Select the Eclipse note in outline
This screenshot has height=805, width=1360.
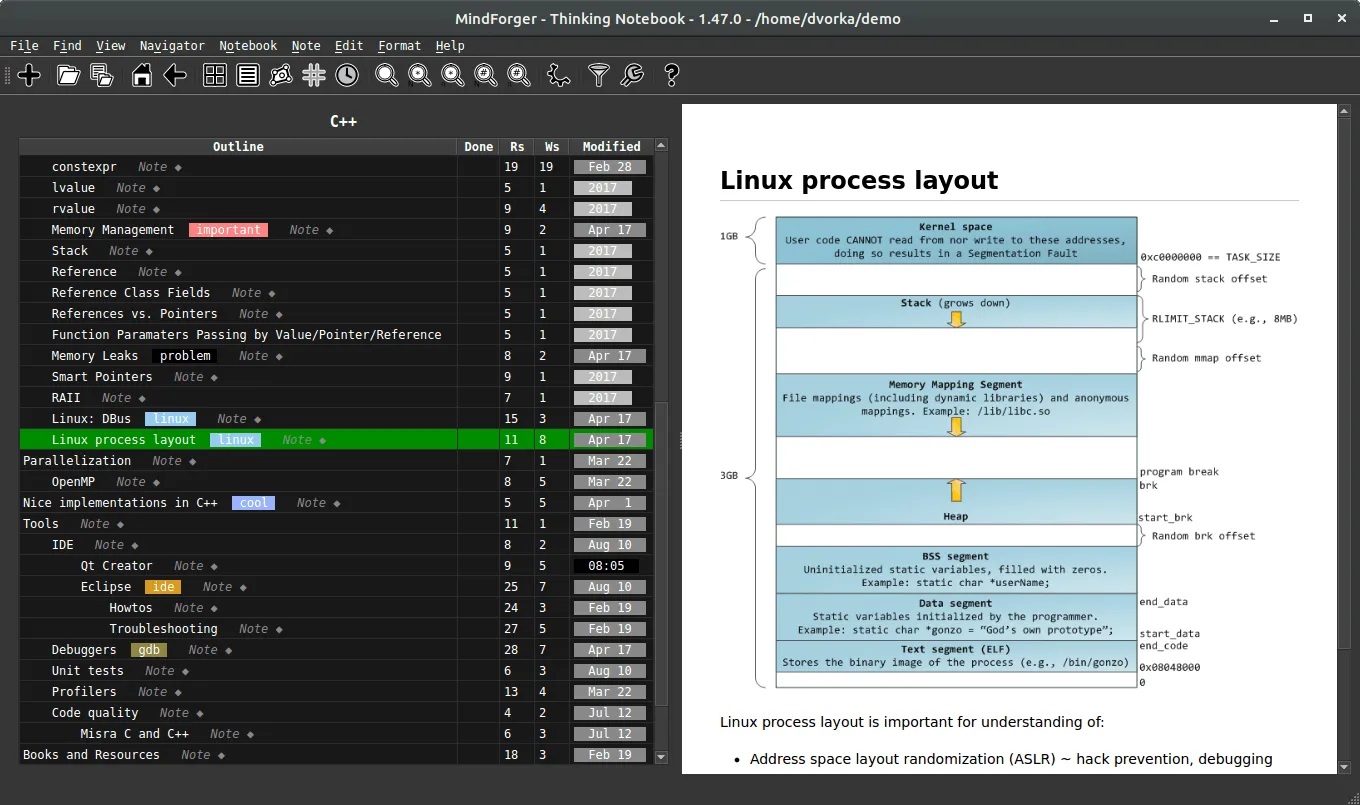[106, 587]
